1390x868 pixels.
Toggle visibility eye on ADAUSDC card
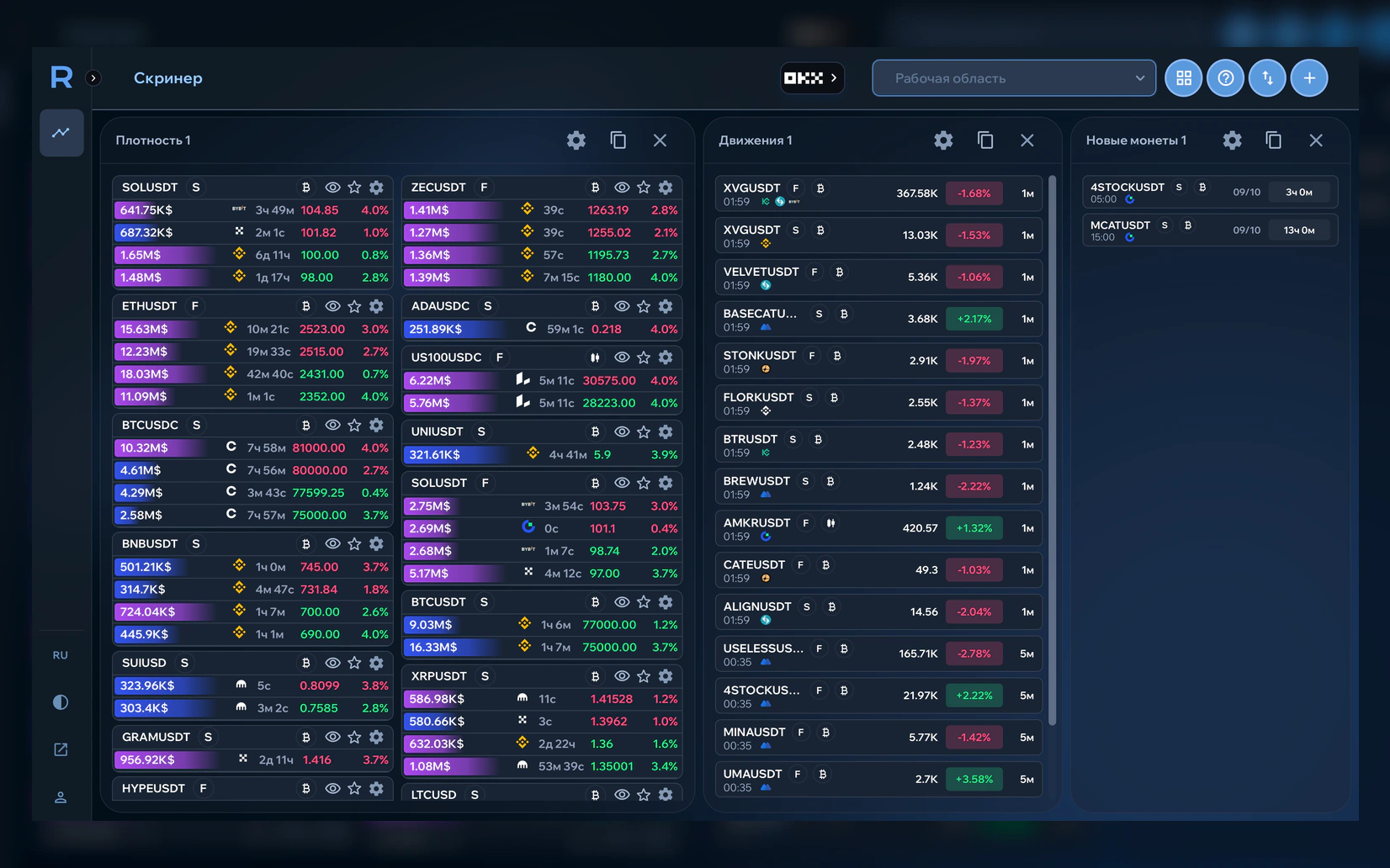pyautogui.click(x=622, y=306)
